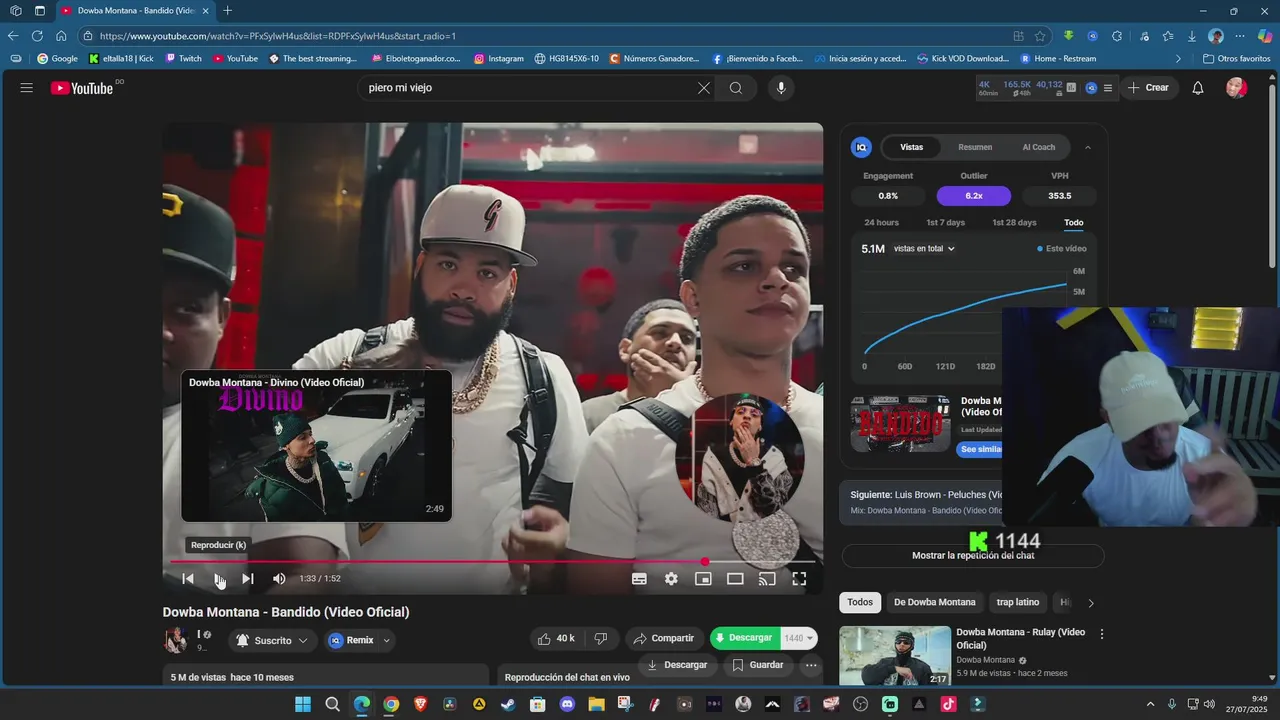Open YouTube notifications bell
1280x720 pixels.
pos(1197,88)
